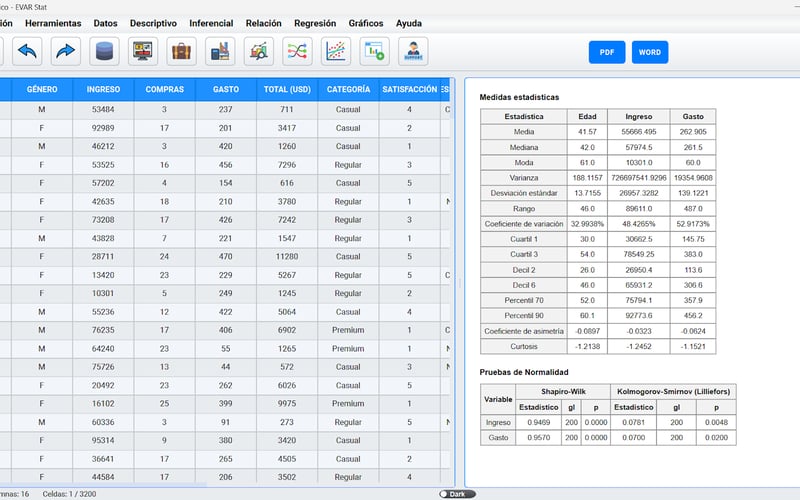This screenshot has width=800, height=500.
Task: Select the CATEGORÍA column header
Action: [348, 89]
